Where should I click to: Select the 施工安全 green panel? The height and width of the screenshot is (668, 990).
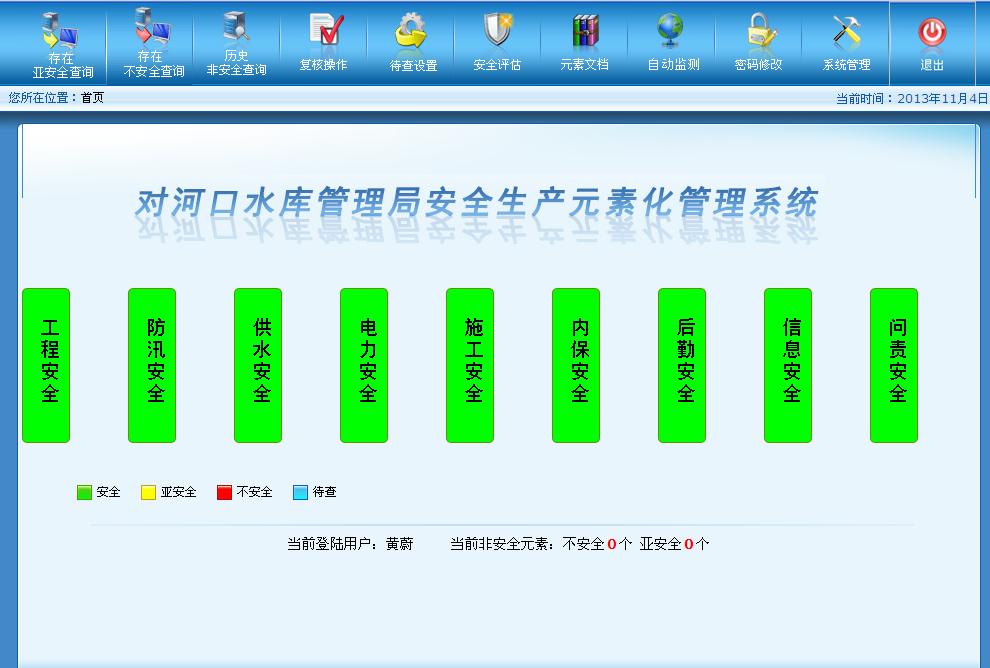(x=470, y=366)
